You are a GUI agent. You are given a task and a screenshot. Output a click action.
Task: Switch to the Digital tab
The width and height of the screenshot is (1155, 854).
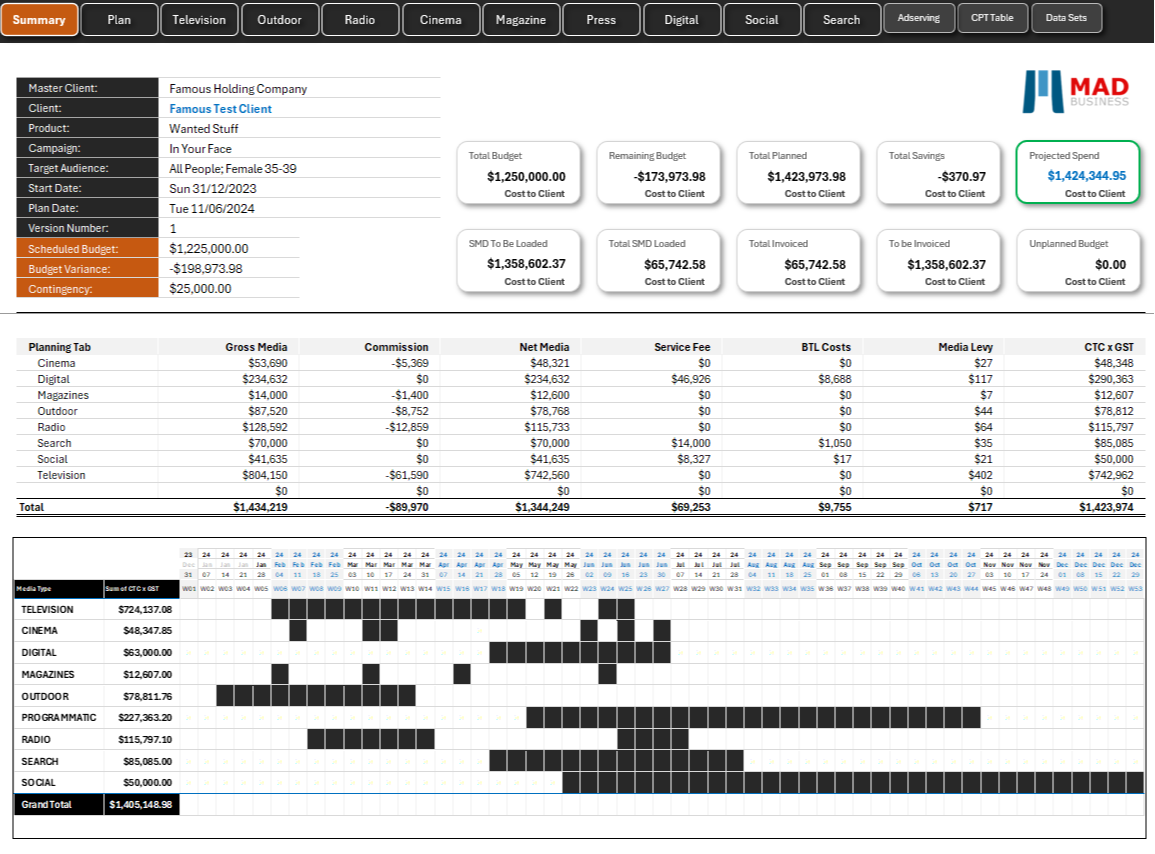coord(681,20)
